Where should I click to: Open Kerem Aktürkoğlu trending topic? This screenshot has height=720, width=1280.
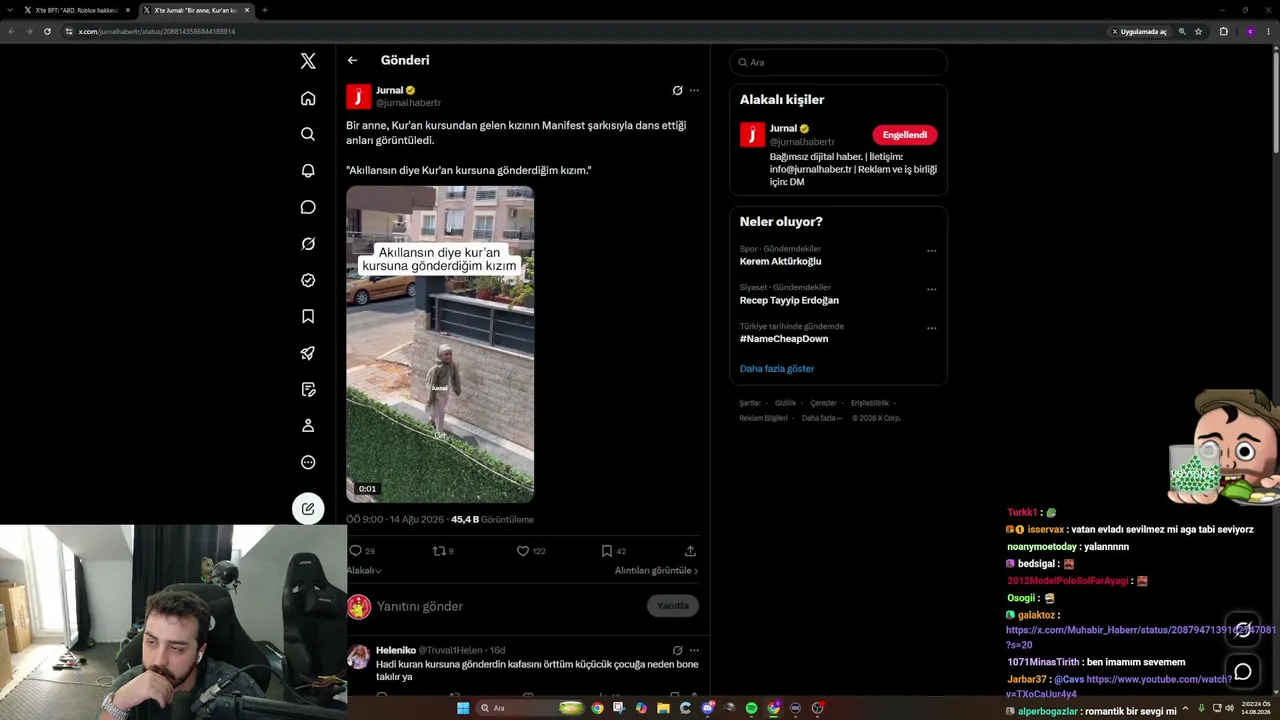click(x=780, y=261)
